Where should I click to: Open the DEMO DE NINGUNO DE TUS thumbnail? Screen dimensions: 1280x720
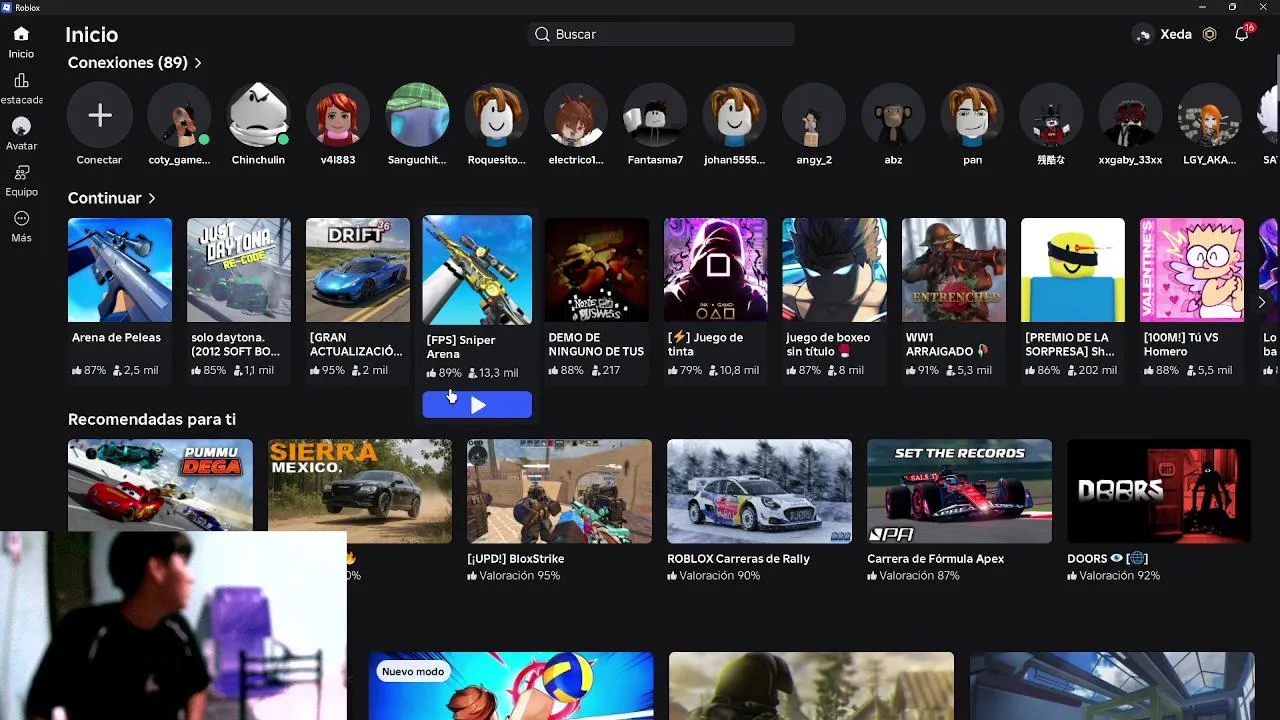pos(596,270)
